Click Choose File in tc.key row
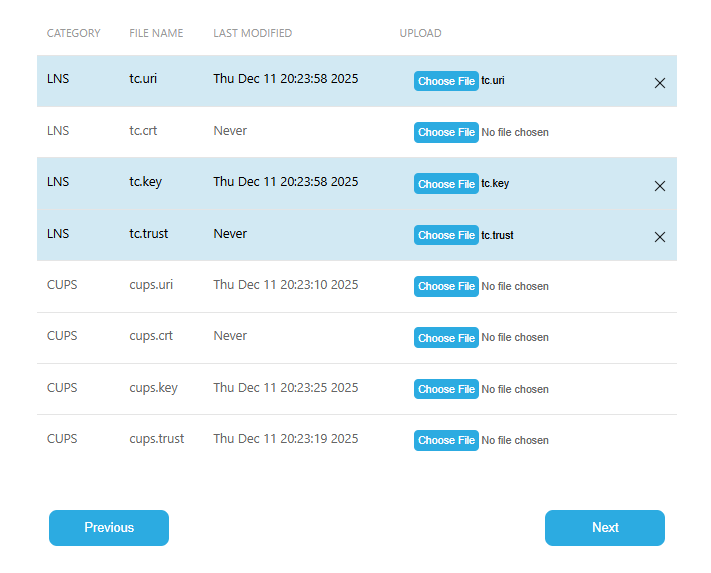The height and width of the screenshot is (573, 711). coord(446,184)
